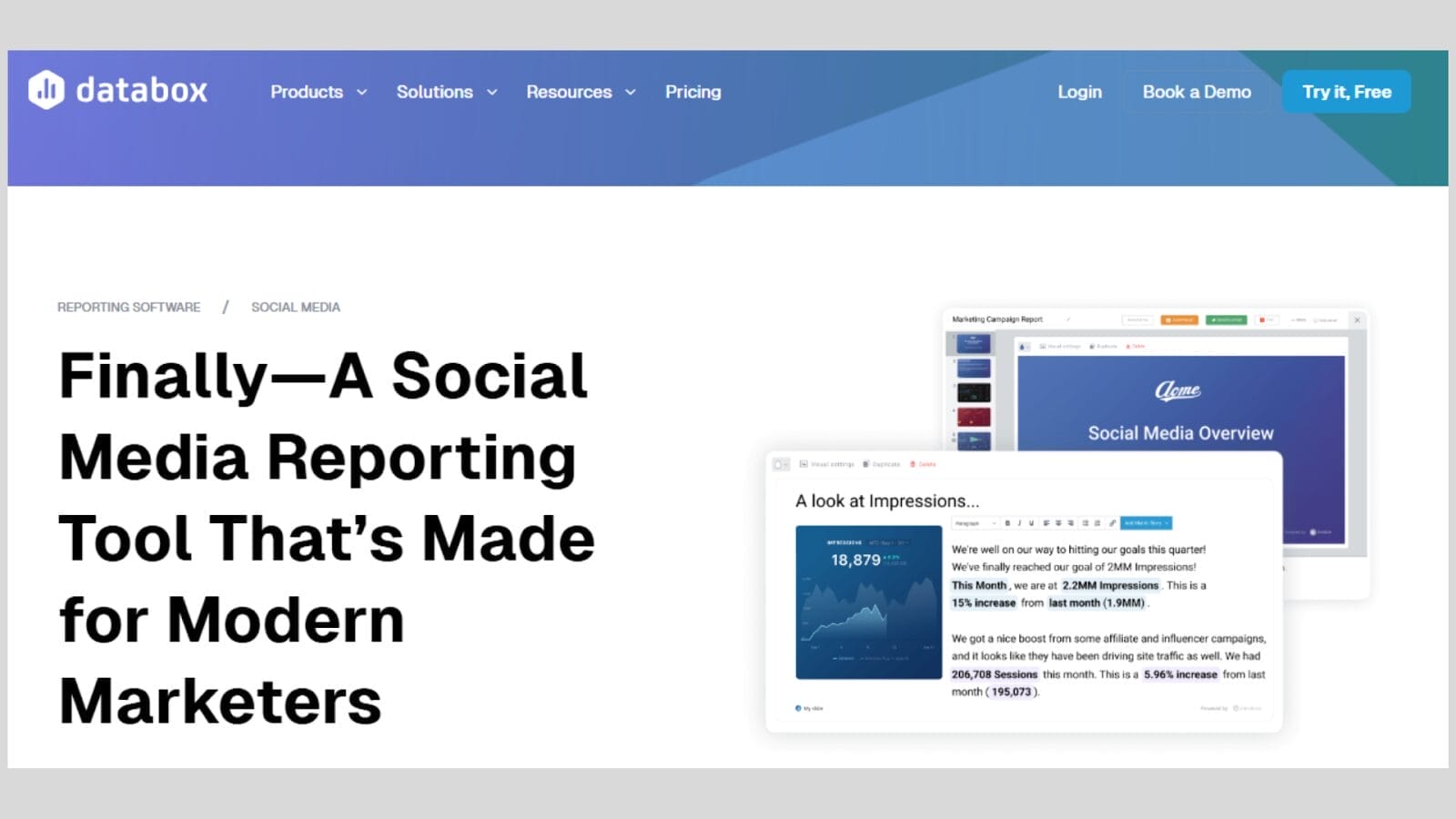
Task: Apply italic formatting to the text
Action: (x=1018, y=523)
